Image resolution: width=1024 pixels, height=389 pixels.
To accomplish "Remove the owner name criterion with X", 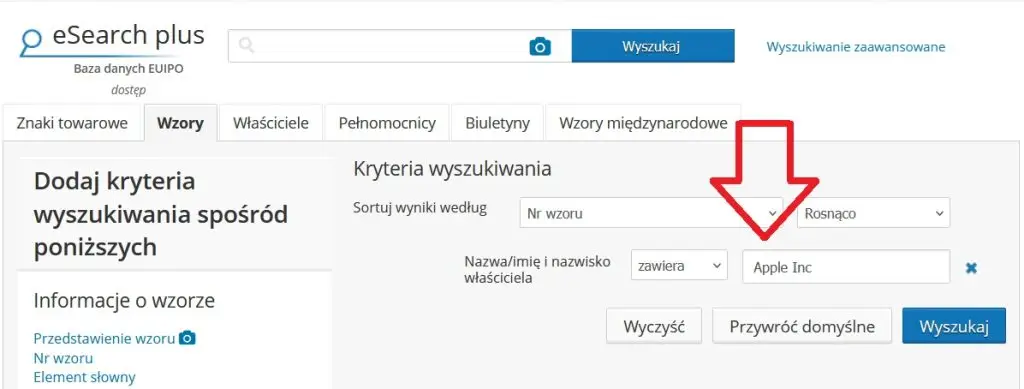I will pyautogui.click(x=971, y=268).
